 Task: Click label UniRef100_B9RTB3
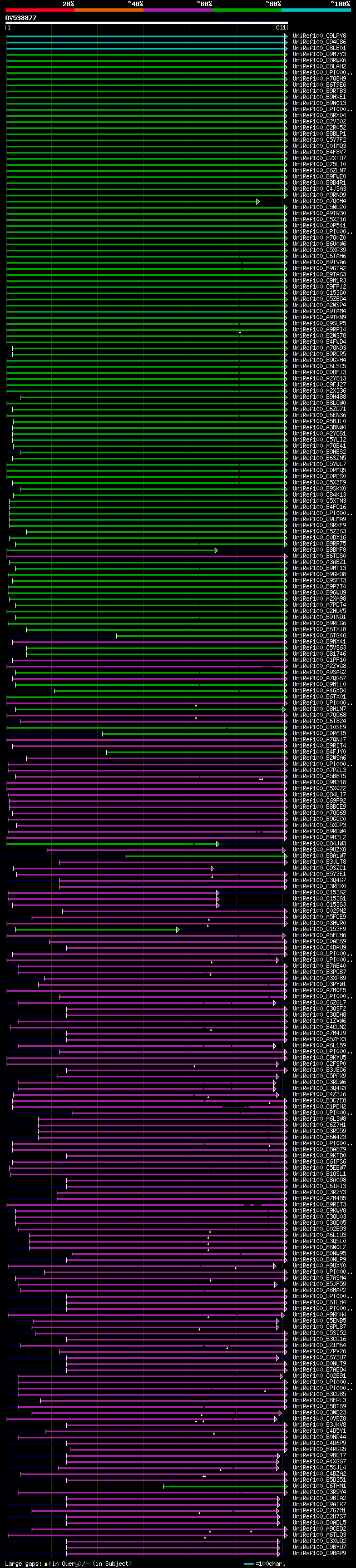click(x=319, y=91)
